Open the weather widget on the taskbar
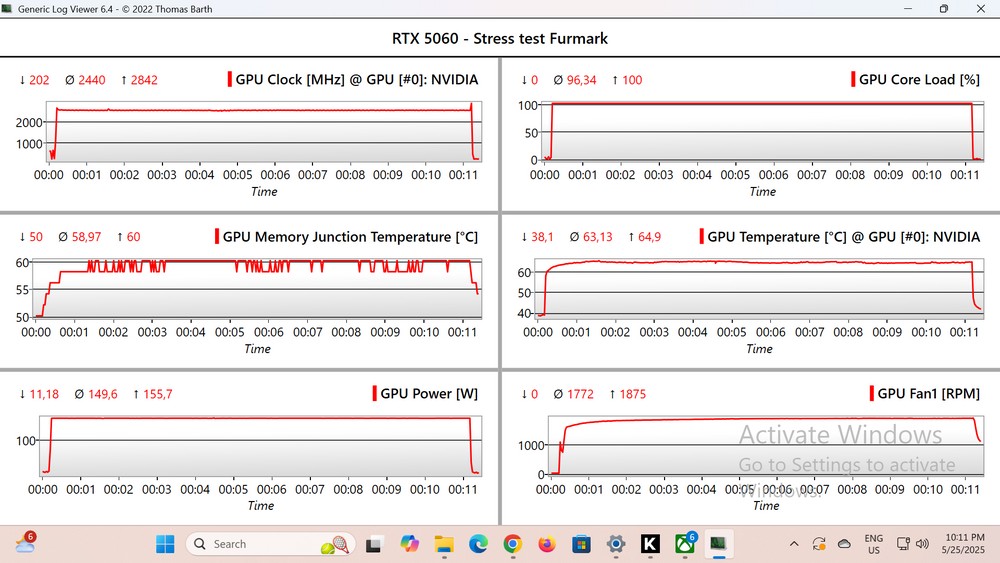Screen dimensions: 1000x563 click(25, 544)
